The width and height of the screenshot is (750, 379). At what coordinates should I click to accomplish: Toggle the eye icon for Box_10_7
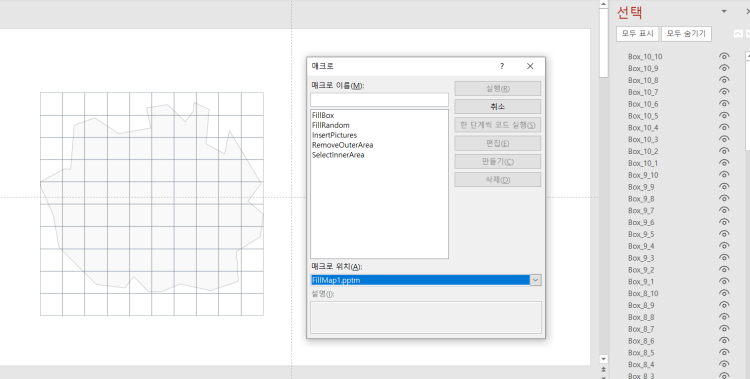pos(724,92)
